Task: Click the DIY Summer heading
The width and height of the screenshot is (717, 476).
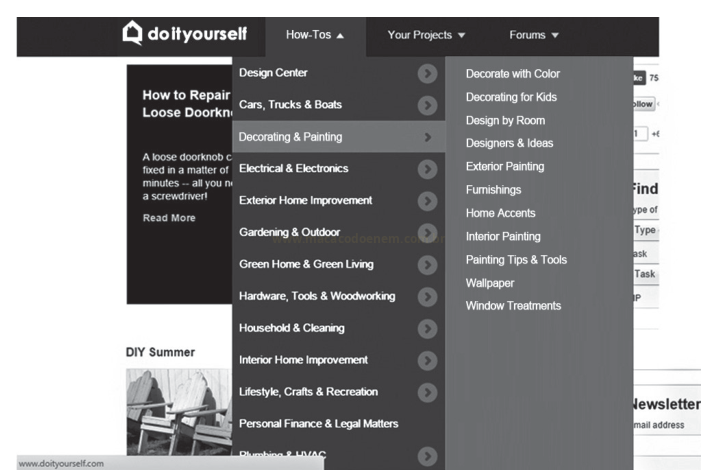Action: click(x=160, y=352)
